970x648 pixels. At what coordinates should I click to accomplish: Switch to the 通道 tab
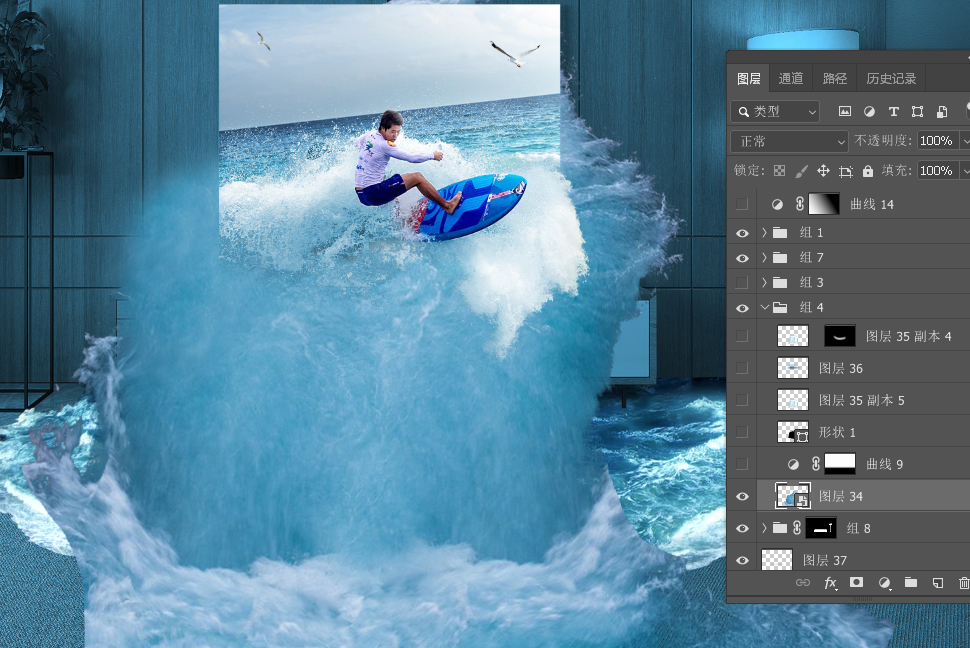point(790,78)
